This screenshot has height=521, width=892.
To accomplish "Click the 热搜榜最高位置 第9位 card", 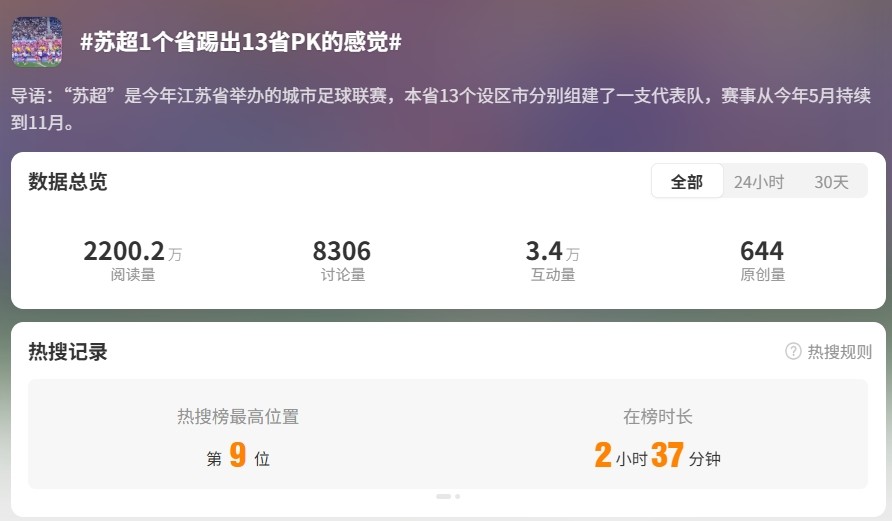I will [238, 435].
